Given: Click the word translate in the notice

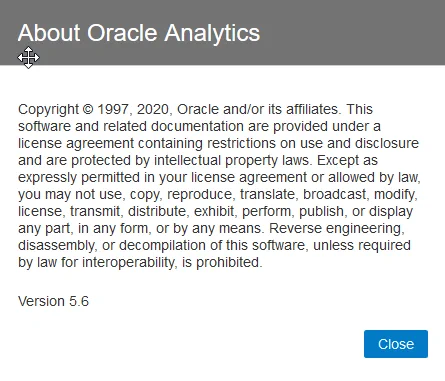Looking at the screenshot, I should pos(268,194).
